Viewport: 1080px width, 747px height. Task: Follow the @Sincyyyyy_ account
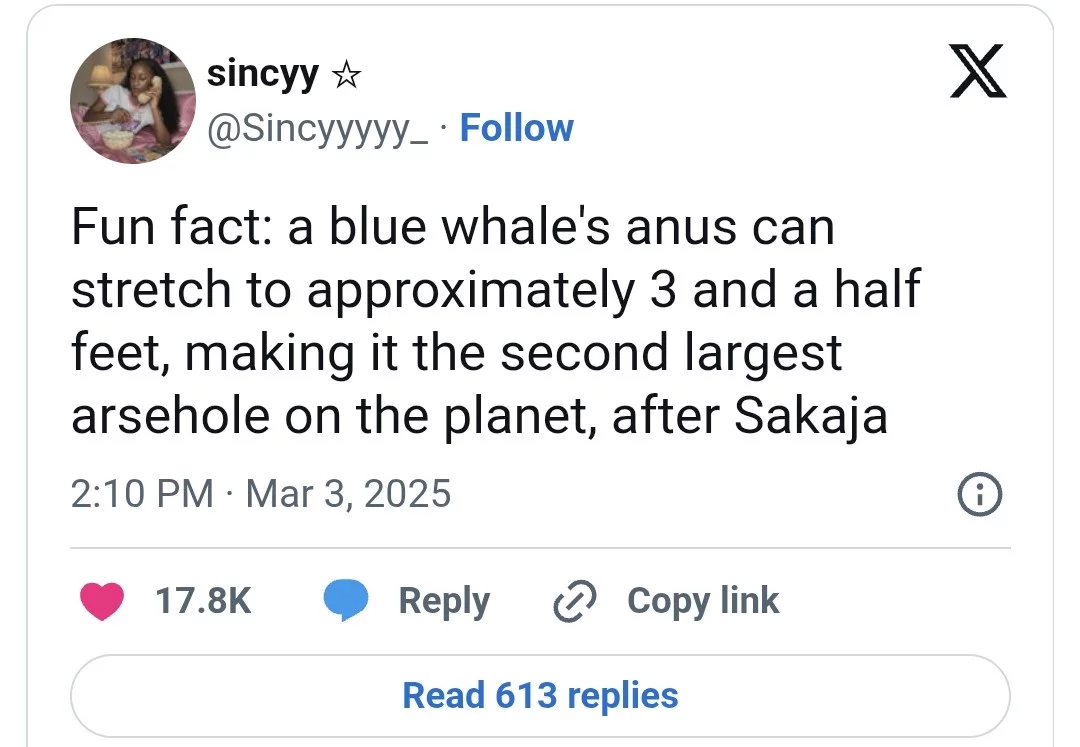pyautogui.click(x=516, y=129)
